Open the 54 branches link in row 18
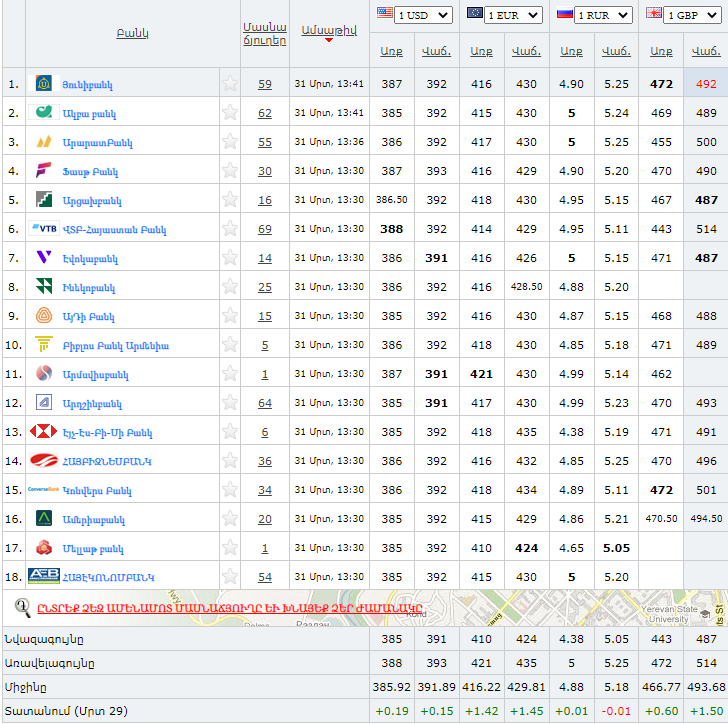This screenshot has height=724, width=728. coord(265,577)
